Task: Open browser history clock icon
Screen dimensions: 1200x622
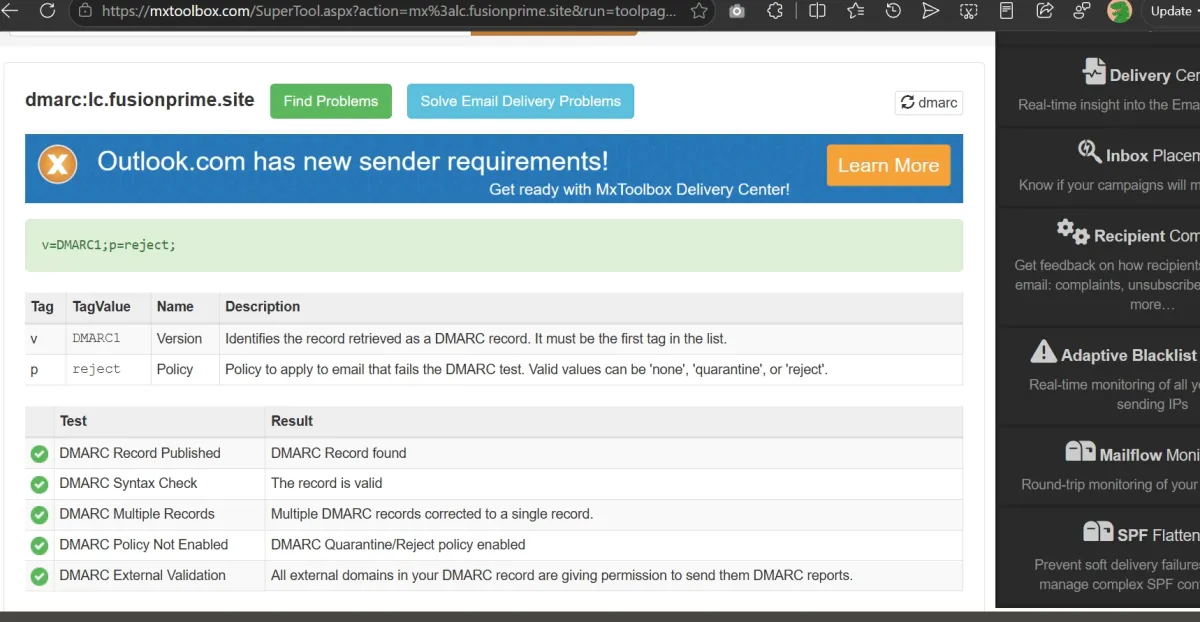Action: click(x=893, y=11)
